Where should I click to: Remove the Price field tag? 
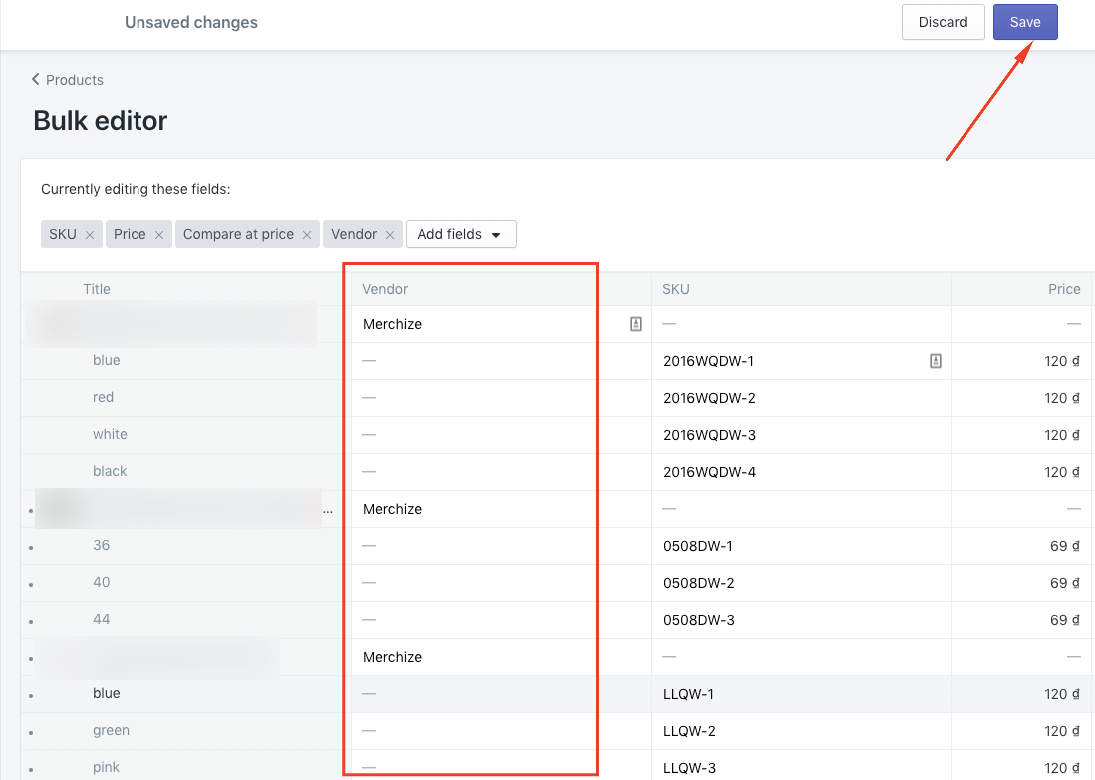[159, 235]
